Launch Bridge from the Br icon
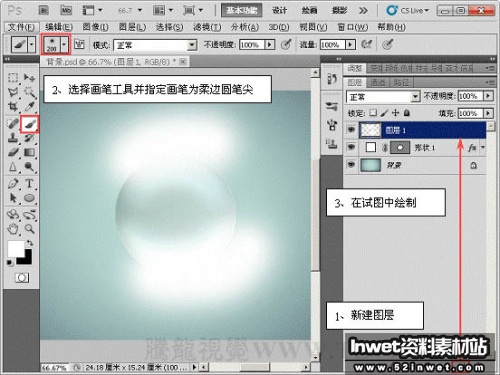Image resolution: width=500 pixels, height=375 pixels. click(x=44, y=10)
